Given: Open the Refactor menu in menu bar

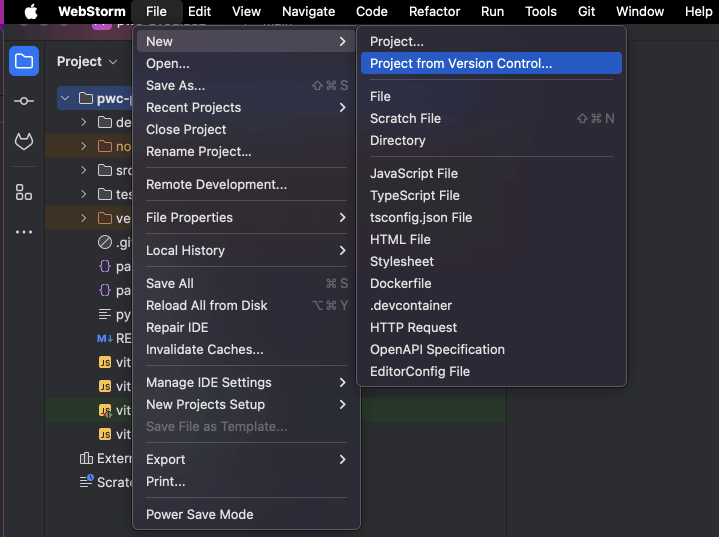Looking at the screenshot, I should (434, 12).
